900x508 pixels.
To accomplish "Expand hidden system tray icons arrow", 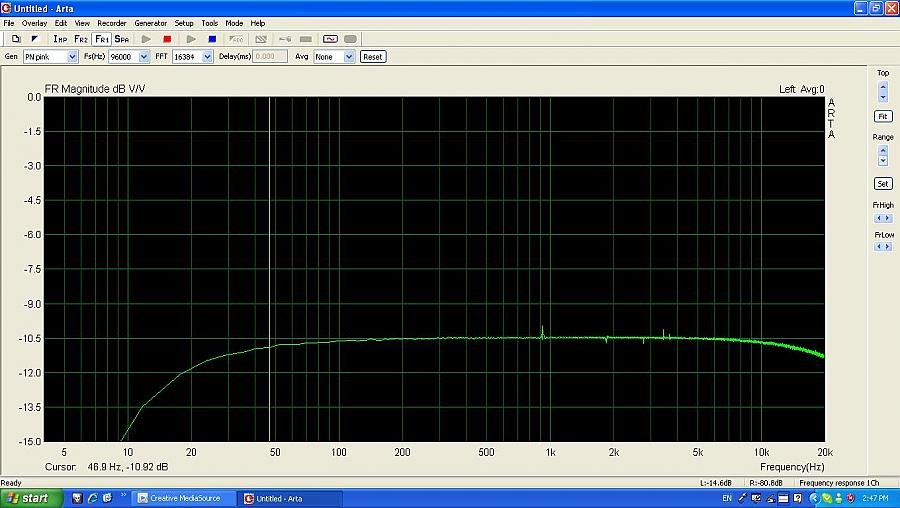I will point(813,498).
